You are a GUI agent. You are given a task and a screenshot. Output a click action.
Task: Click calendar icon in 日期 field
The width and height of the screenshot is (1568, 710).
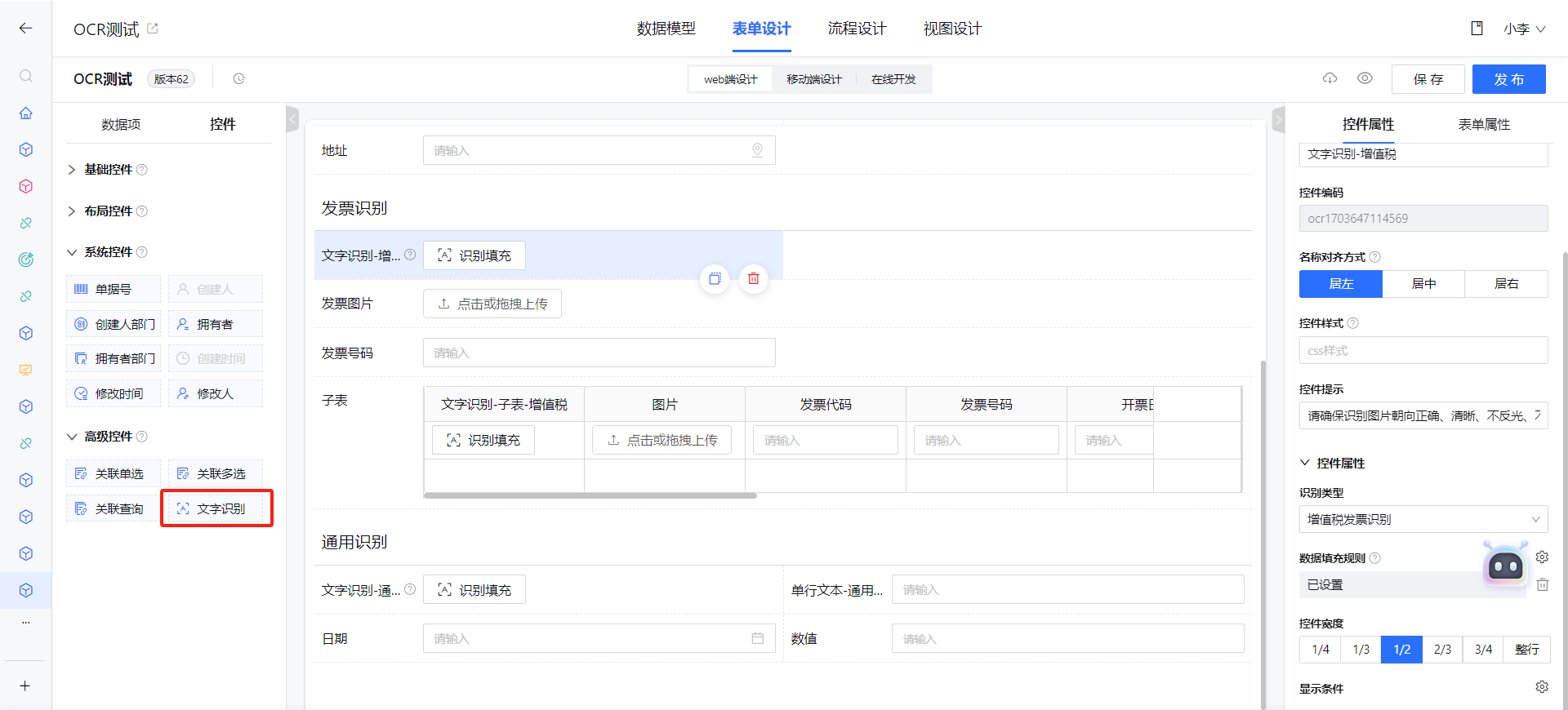click(758, 638)
